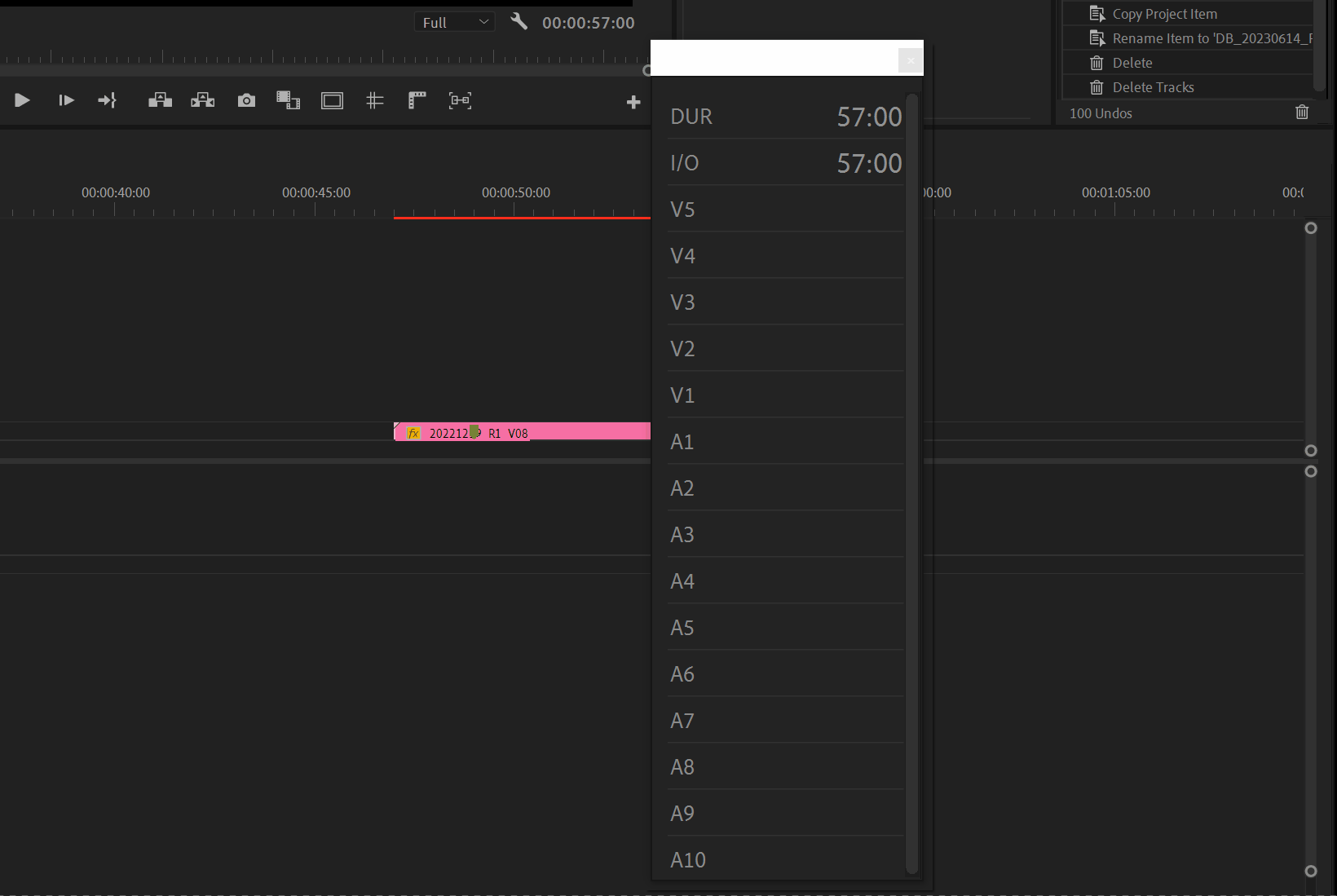
Task: Click the trash icon next to 100 Undos
Action: coord(1302,112)
